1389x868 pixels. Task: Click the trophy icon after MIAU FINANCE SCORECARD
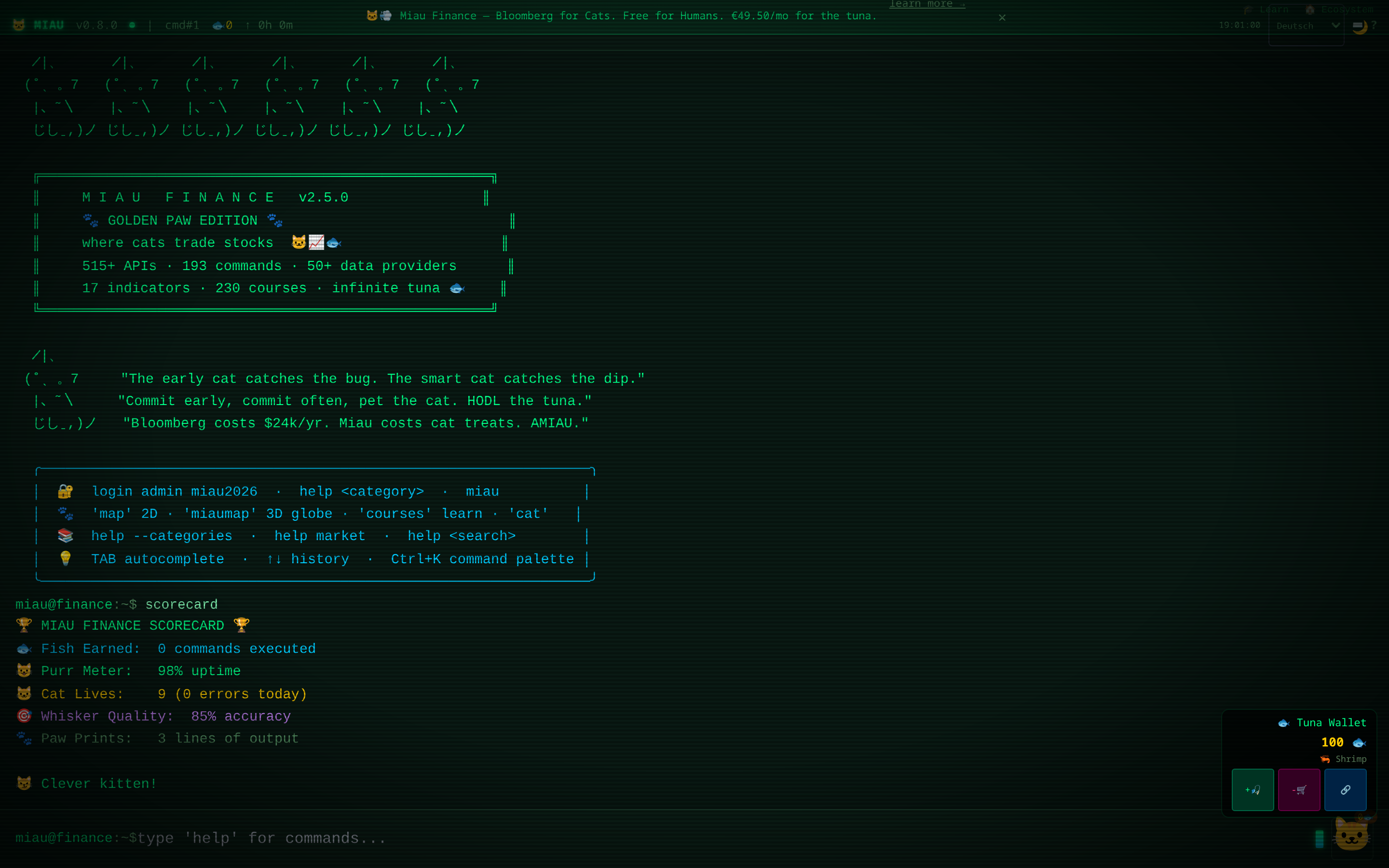pos(242,625)
